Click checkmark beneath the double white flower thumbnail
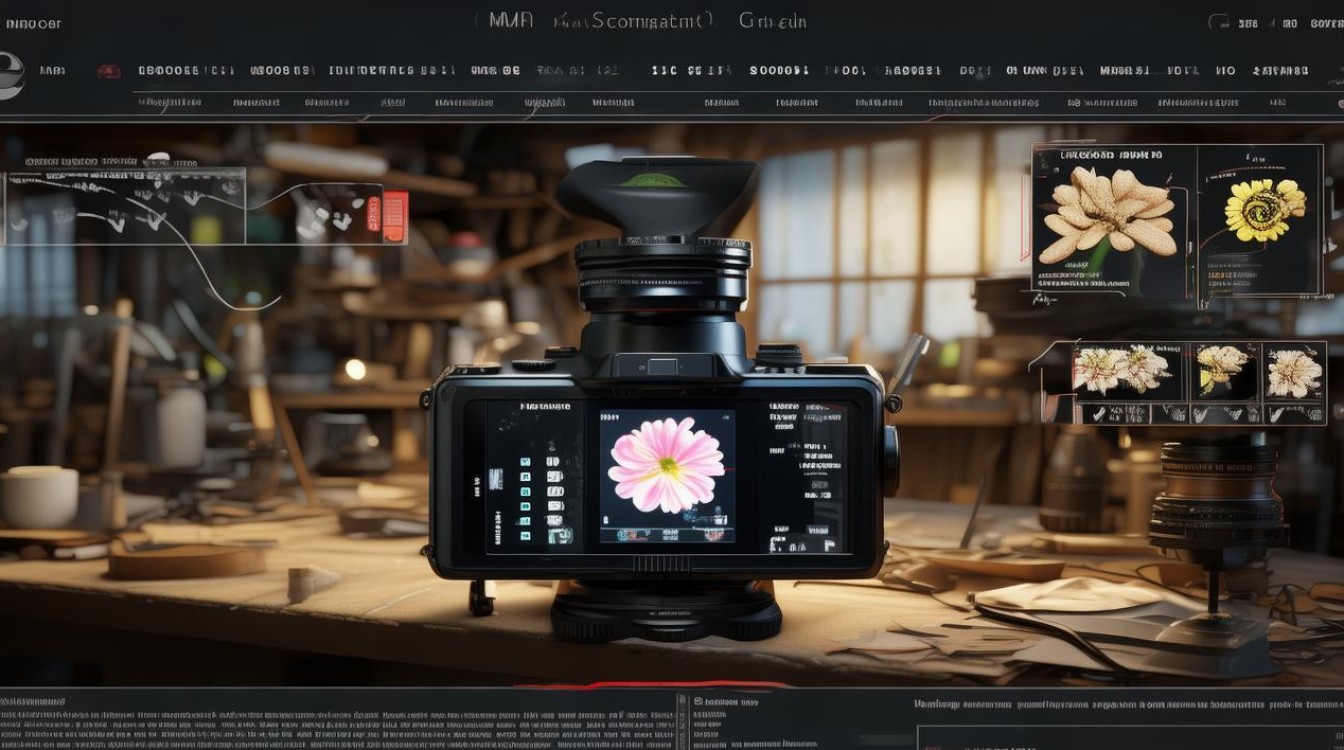The height and width of the screenshot is (750, 1344). (1099, 414)
